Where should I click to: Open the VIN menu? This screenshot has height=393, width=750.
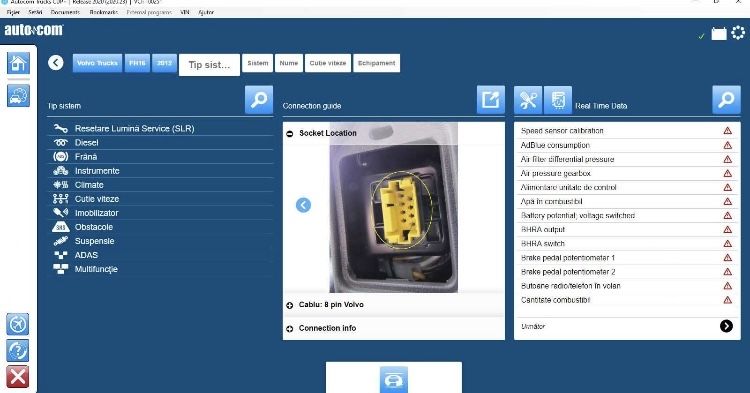[185, 12]
